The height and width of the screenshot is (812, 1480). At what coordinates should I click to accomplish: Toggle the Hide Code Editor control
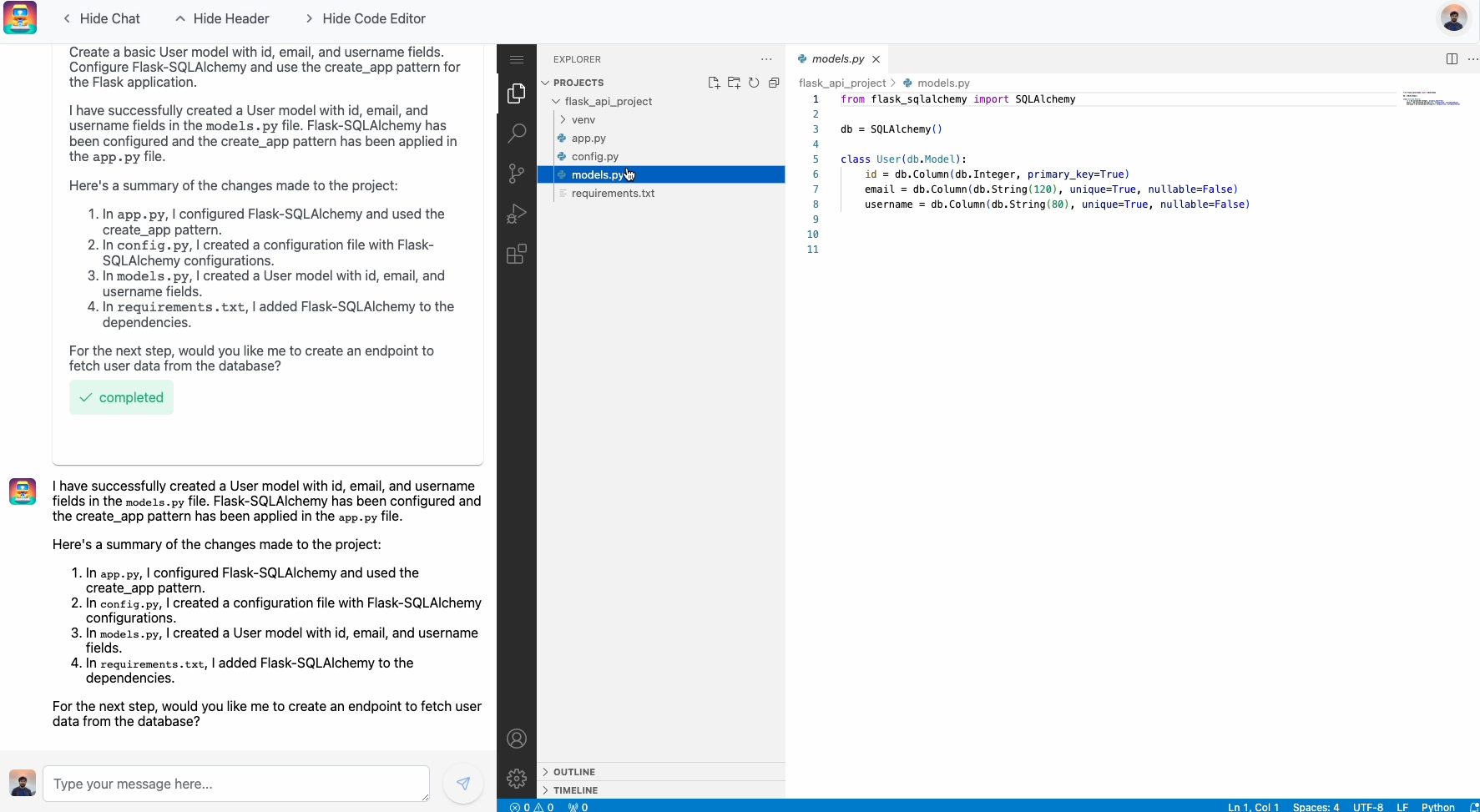point(366,18)
